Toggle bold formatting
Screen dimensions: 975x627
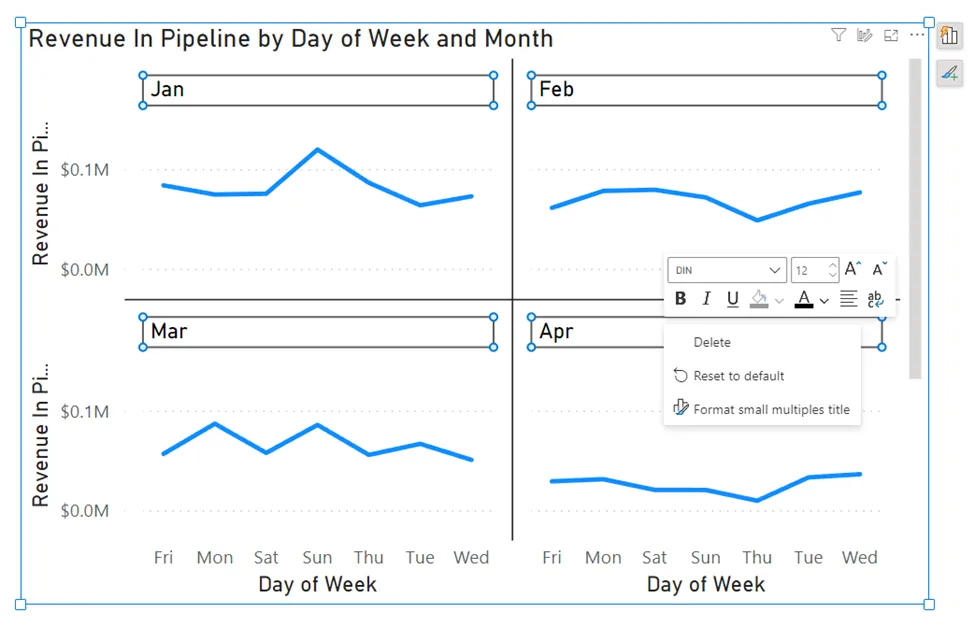680,299
